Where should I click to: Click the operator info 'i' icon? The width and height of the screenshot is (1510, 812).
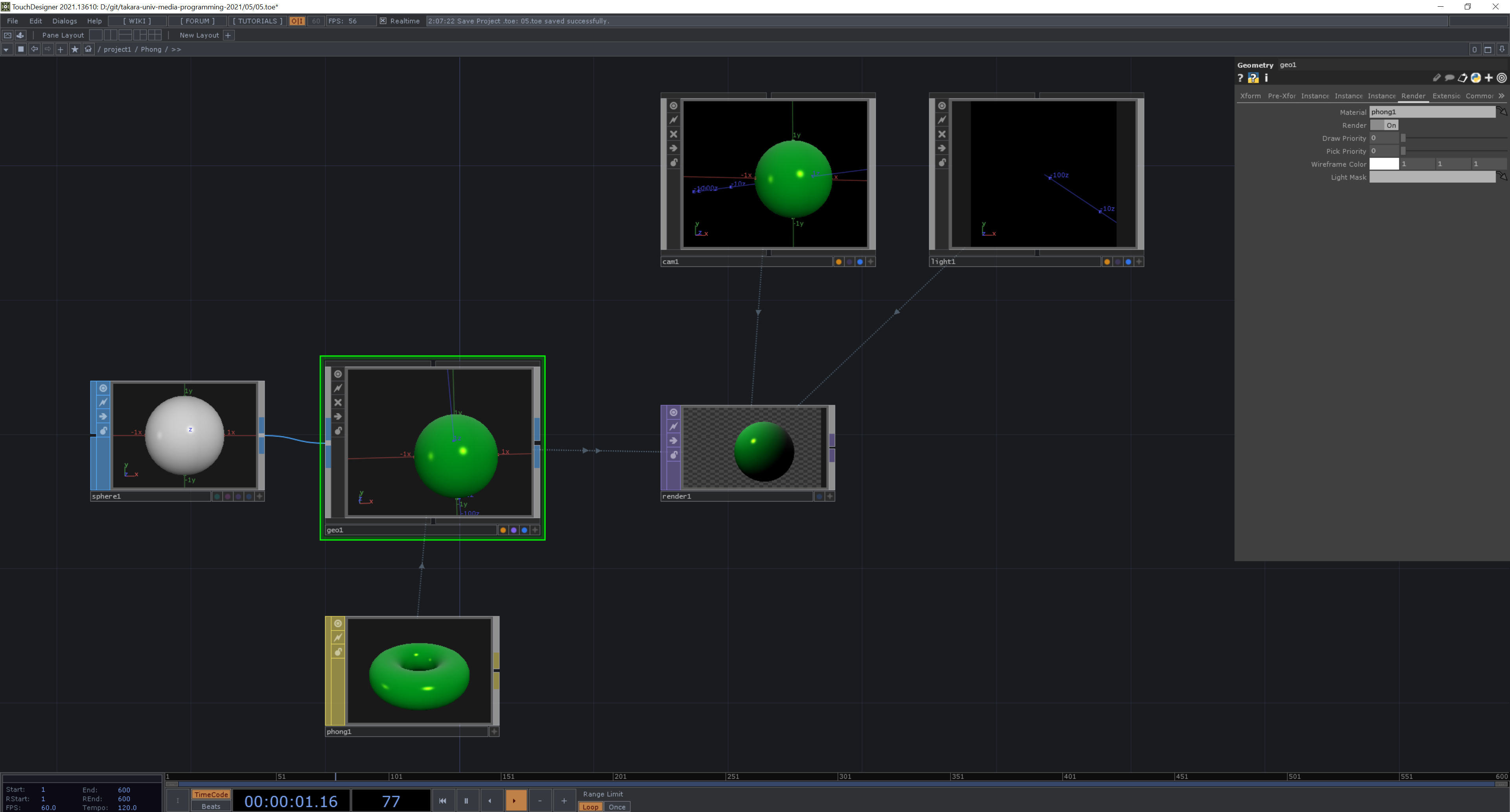(1266, 78)
